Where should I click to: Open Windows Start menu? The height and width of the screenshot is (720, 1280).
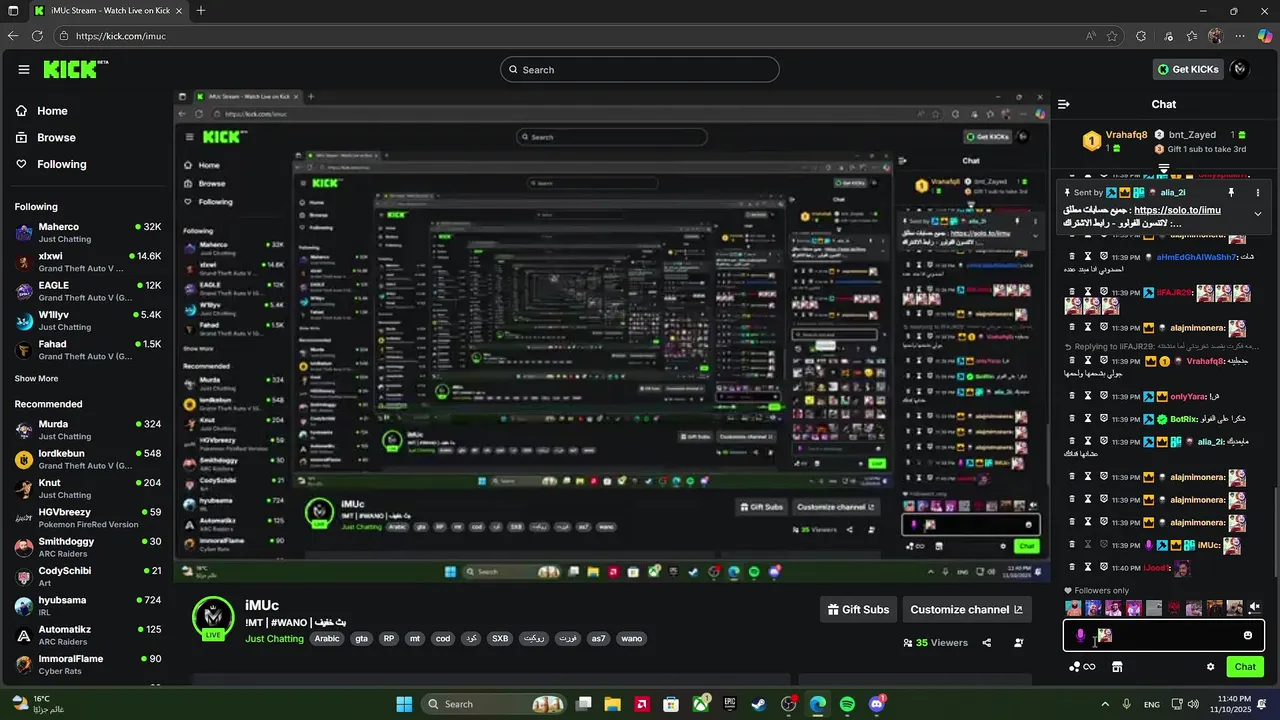pyautogui.click(x=404, y=704)
